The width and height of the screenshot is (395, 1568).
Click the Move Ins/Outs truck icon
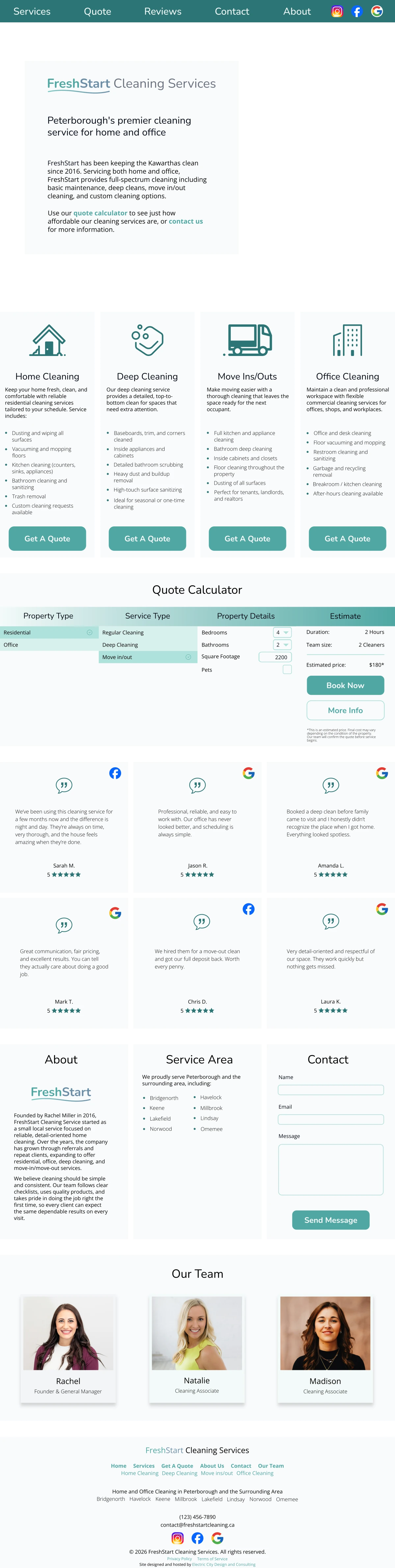(247, 340)
